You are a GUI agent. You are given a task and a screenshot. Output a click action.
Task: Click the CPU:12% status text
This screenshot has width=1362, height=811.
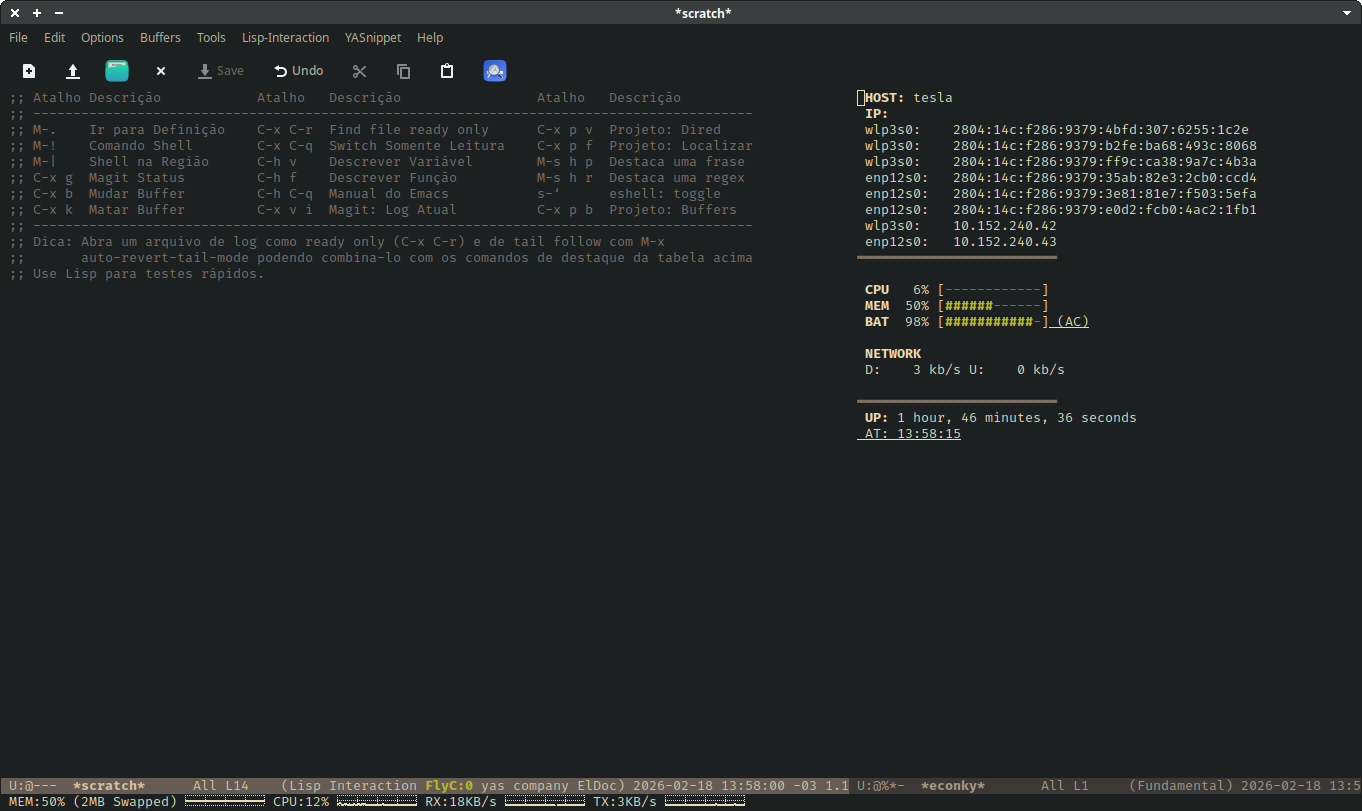[301, 802]
